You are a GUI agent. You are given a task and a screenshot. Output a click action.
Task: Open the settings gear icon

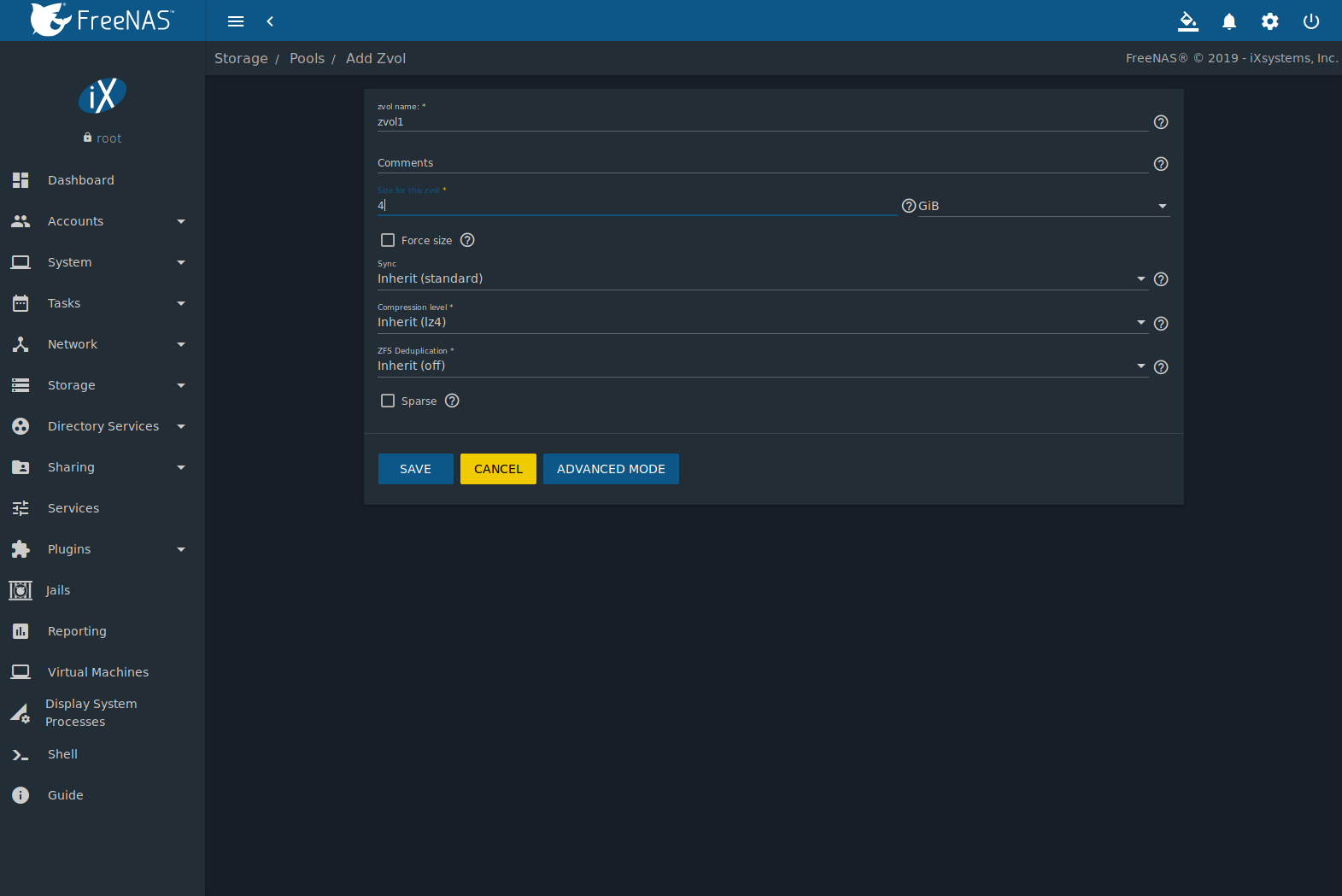[x=1270, y=21]
